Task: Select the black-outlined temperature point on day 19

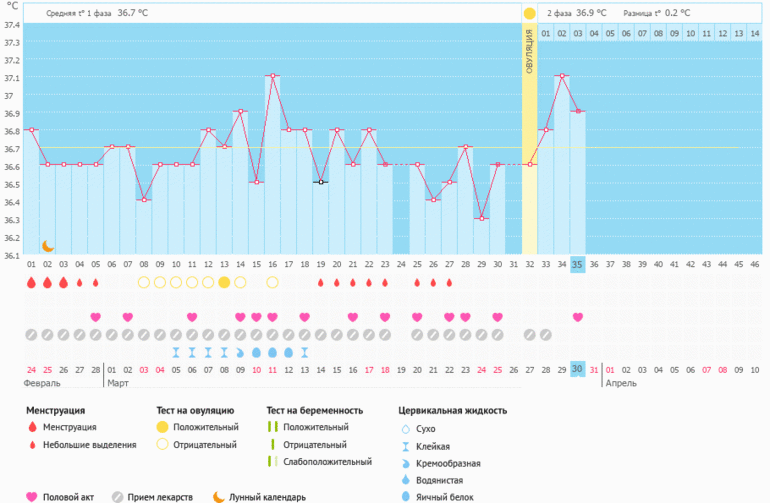Action: click(320, 182)
